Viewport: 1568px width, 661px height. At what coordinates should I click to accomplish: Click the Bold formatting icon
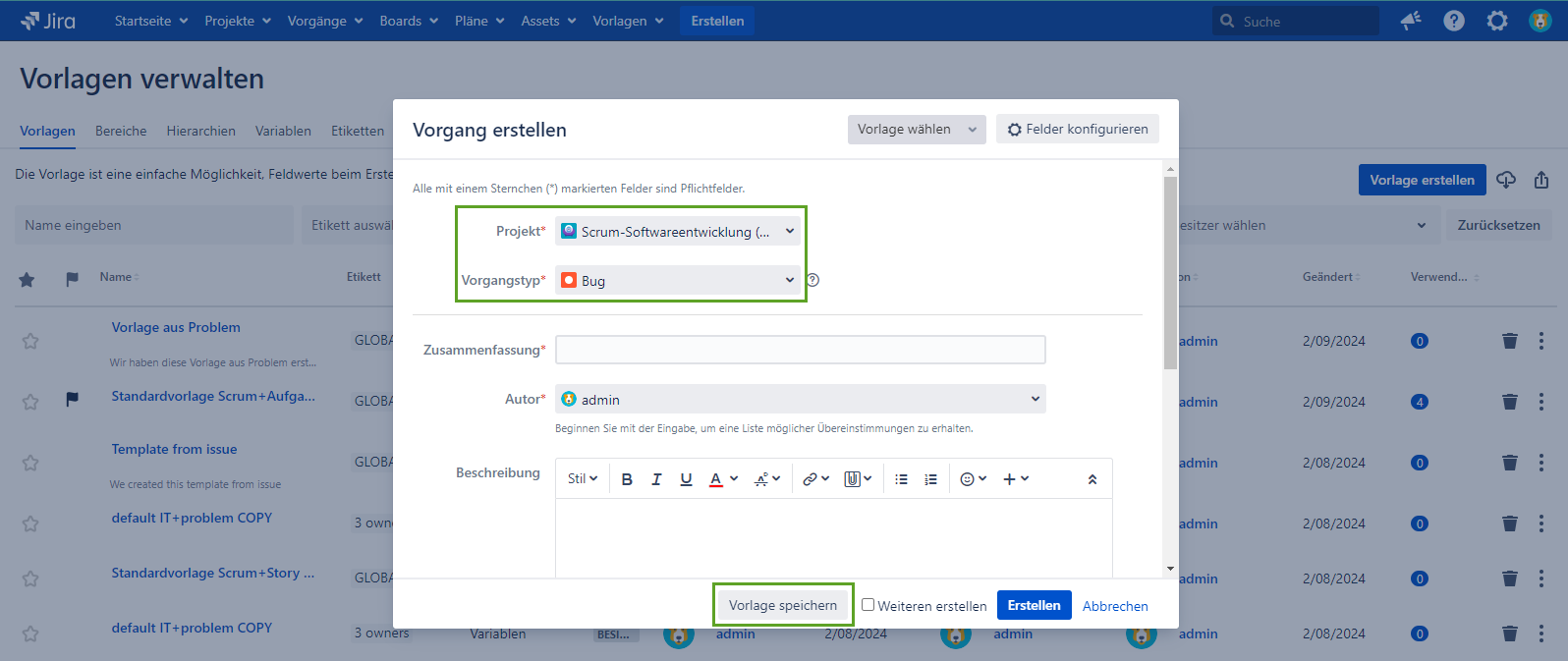pyautogui.click(x=627, y=479)
